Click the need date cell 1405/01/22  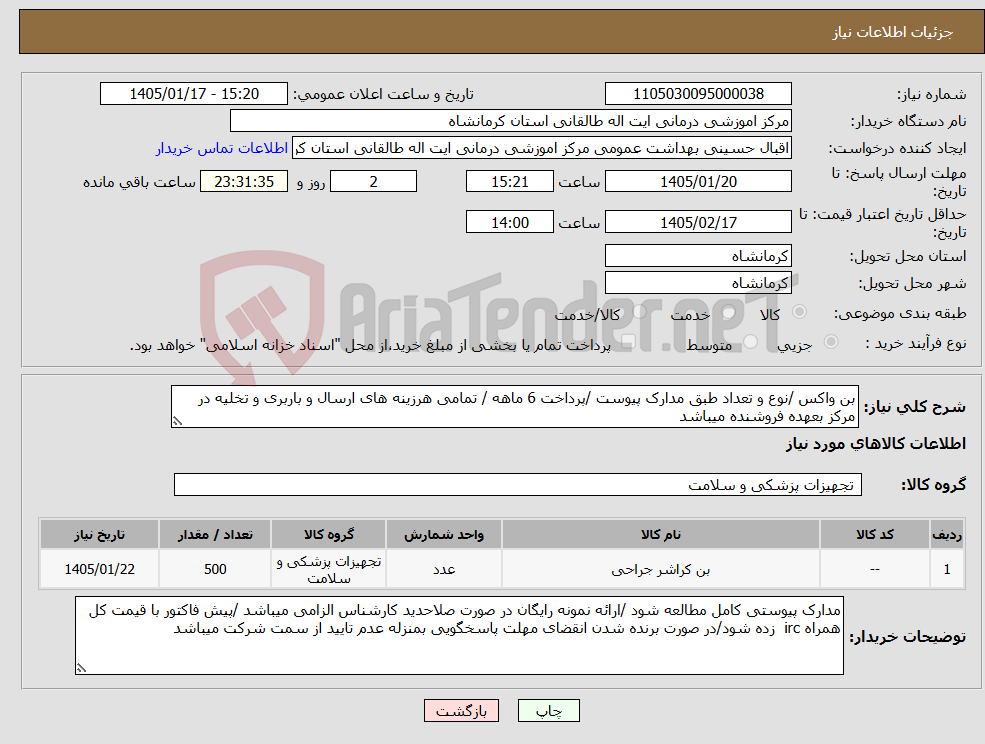99,569
